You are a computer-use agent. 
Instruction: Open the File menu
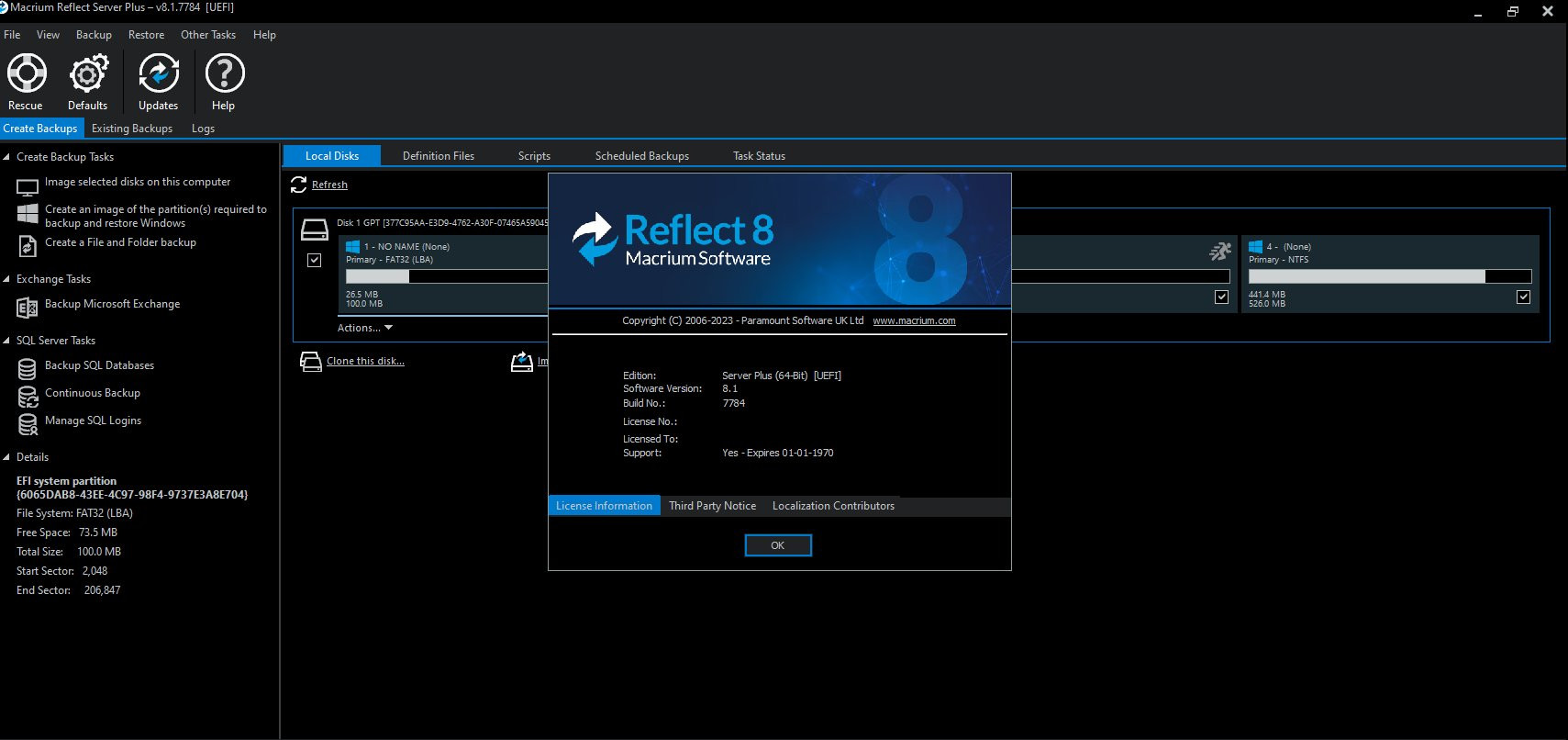click(12, 35)
